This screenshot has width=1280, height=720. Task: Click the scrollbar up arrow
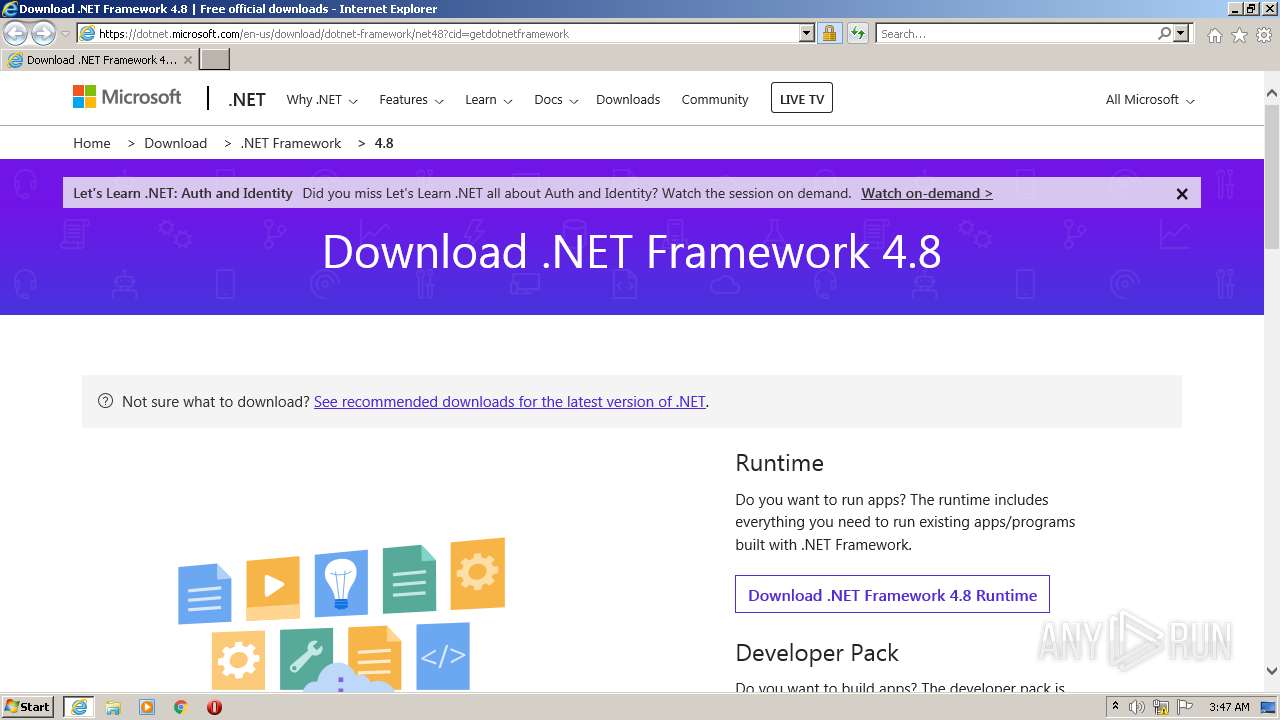[x=1272, y=94]
